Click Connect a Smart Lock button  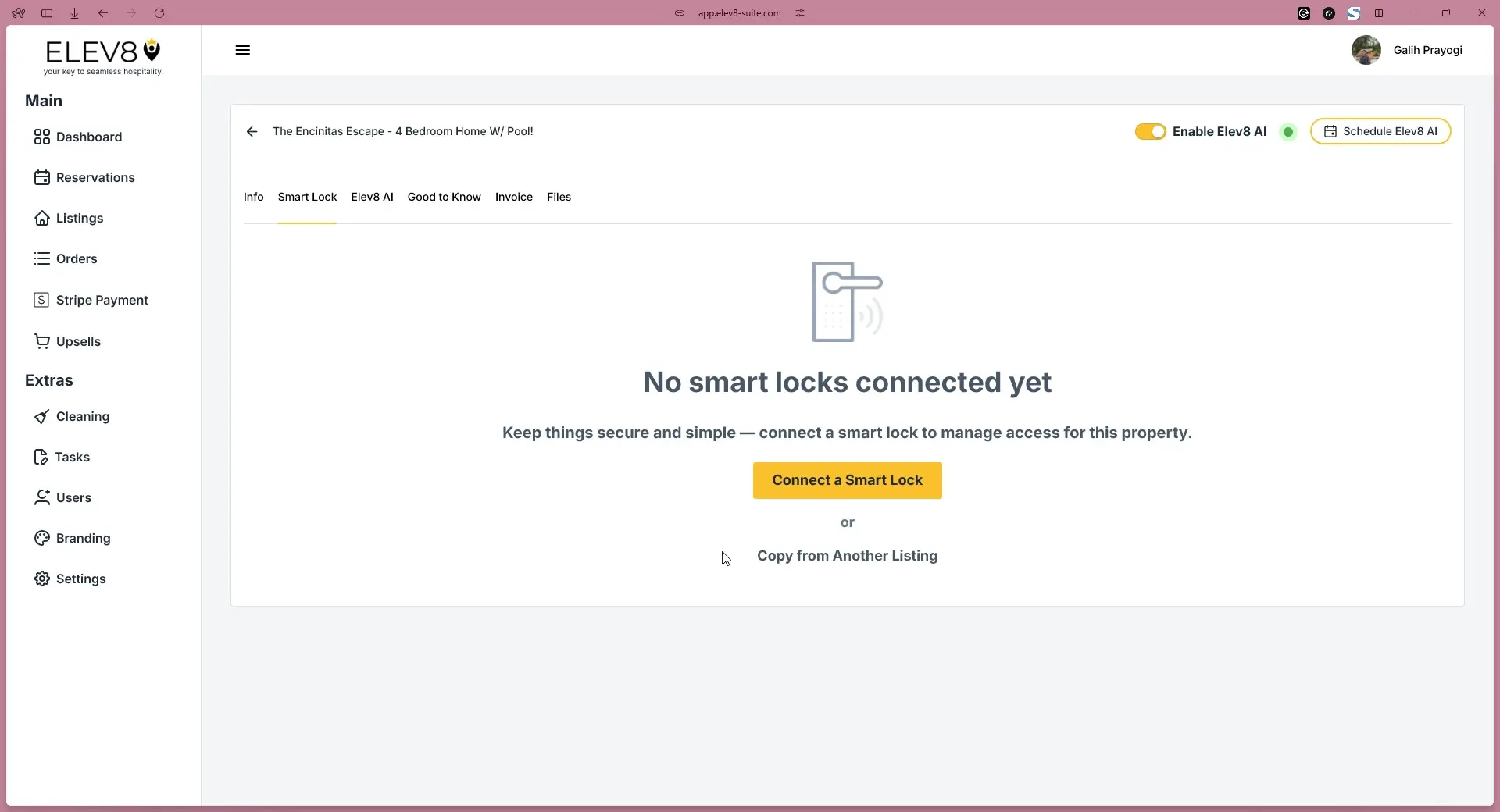click(847, 480)
